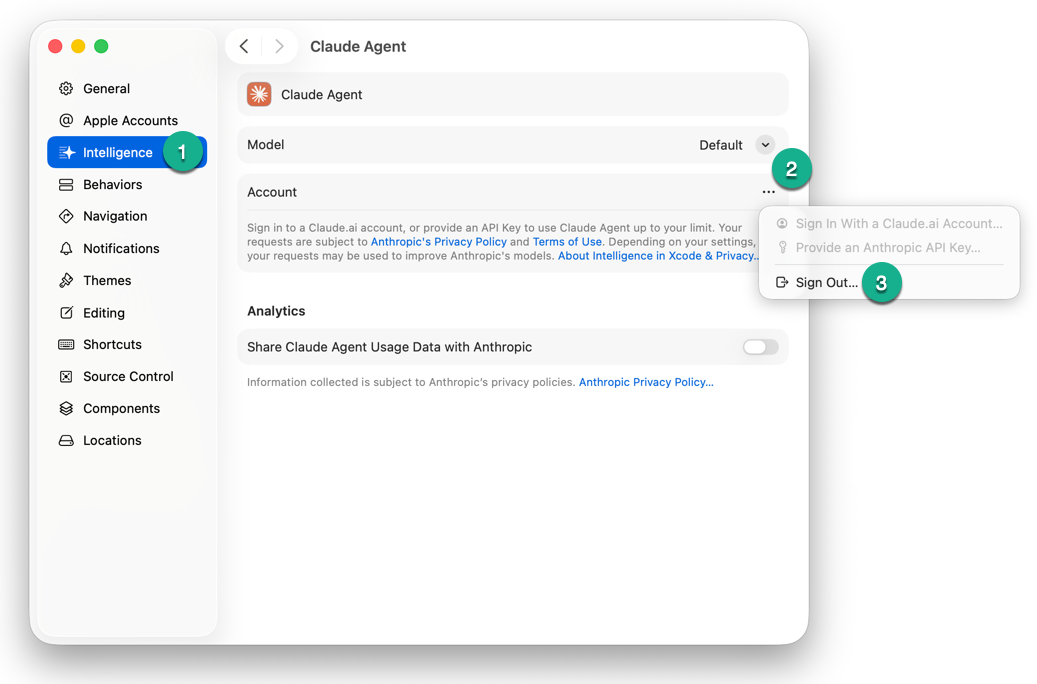Click the Behaviors sidebar icon
Viewport: 1037px width, 684px height.
coord(66,185)
